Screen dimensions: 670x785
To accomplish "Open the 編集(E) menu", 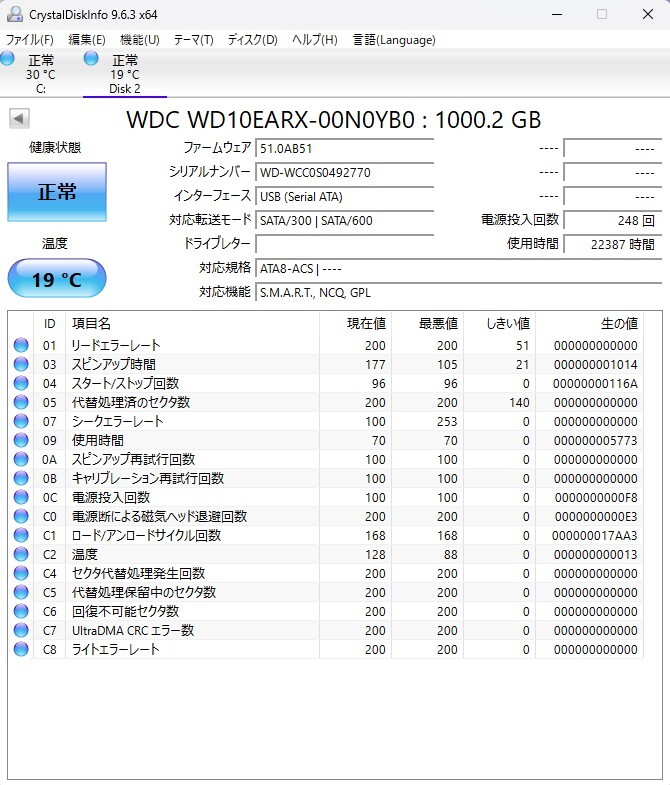I will click(x=87, y=40).
